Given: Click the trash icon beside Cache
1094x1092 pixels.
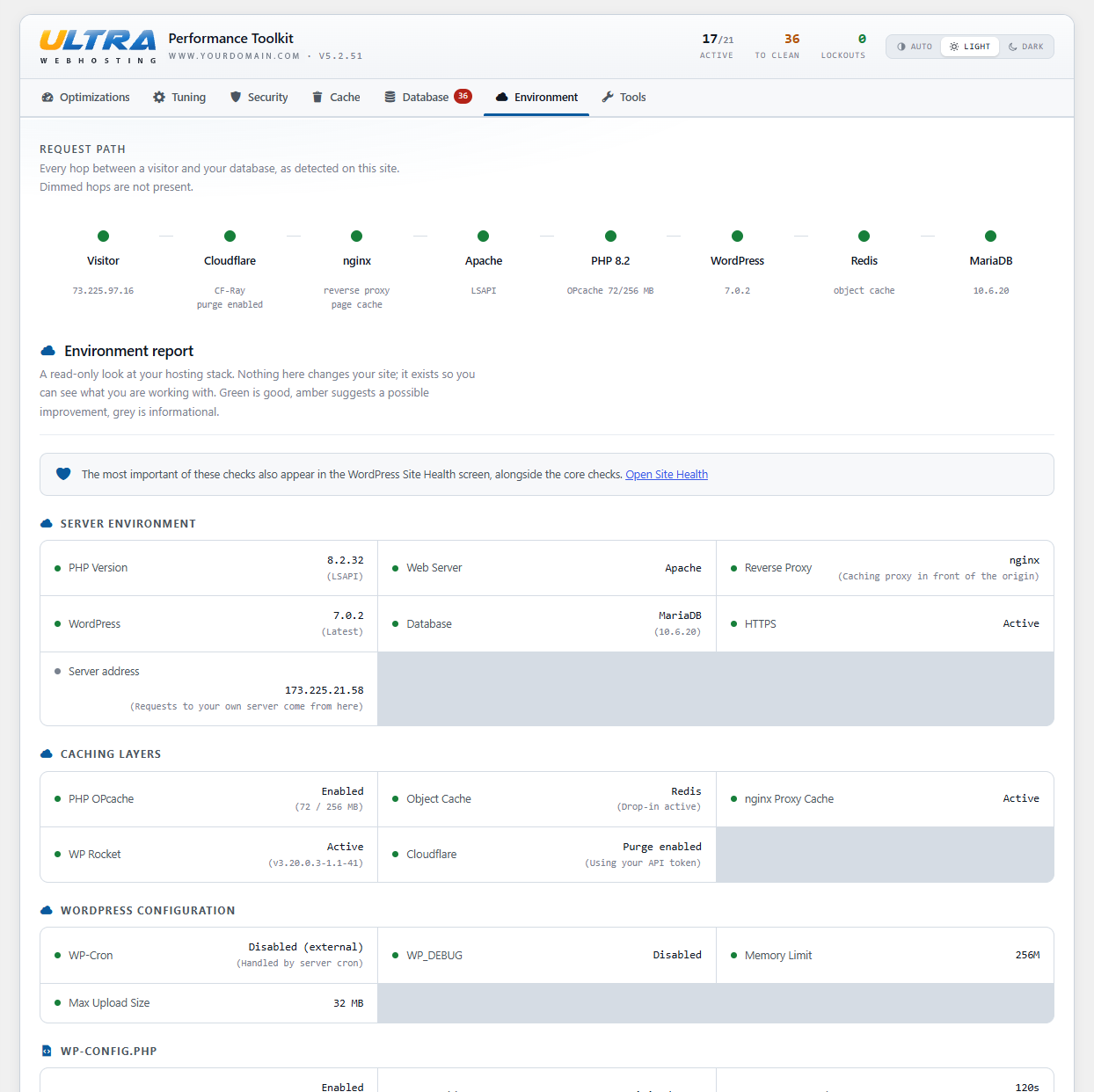Looking at the screenshot, I should click(x=317, y=98).
